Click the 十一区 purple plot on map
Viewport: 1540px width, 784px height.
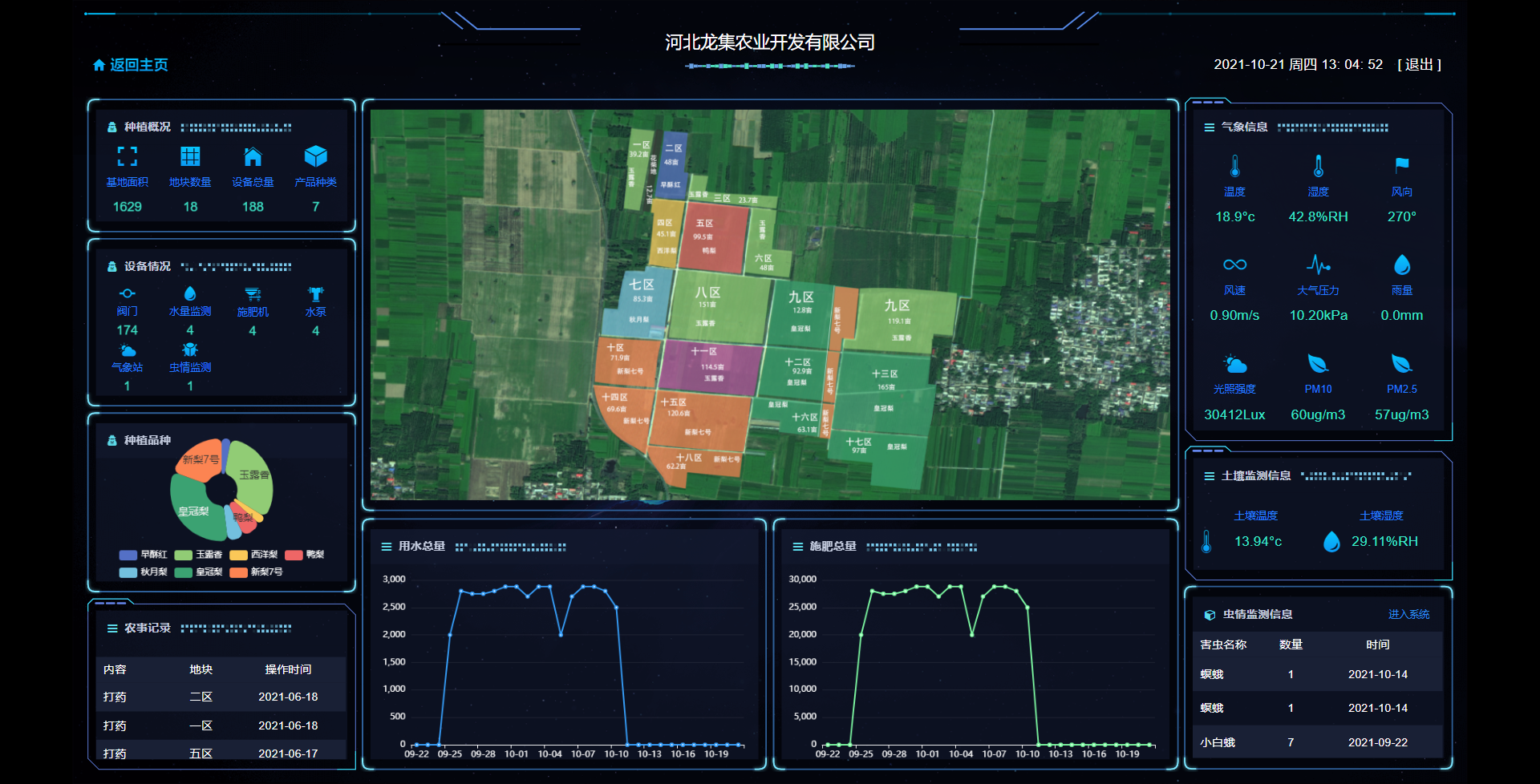click(707, 367)
